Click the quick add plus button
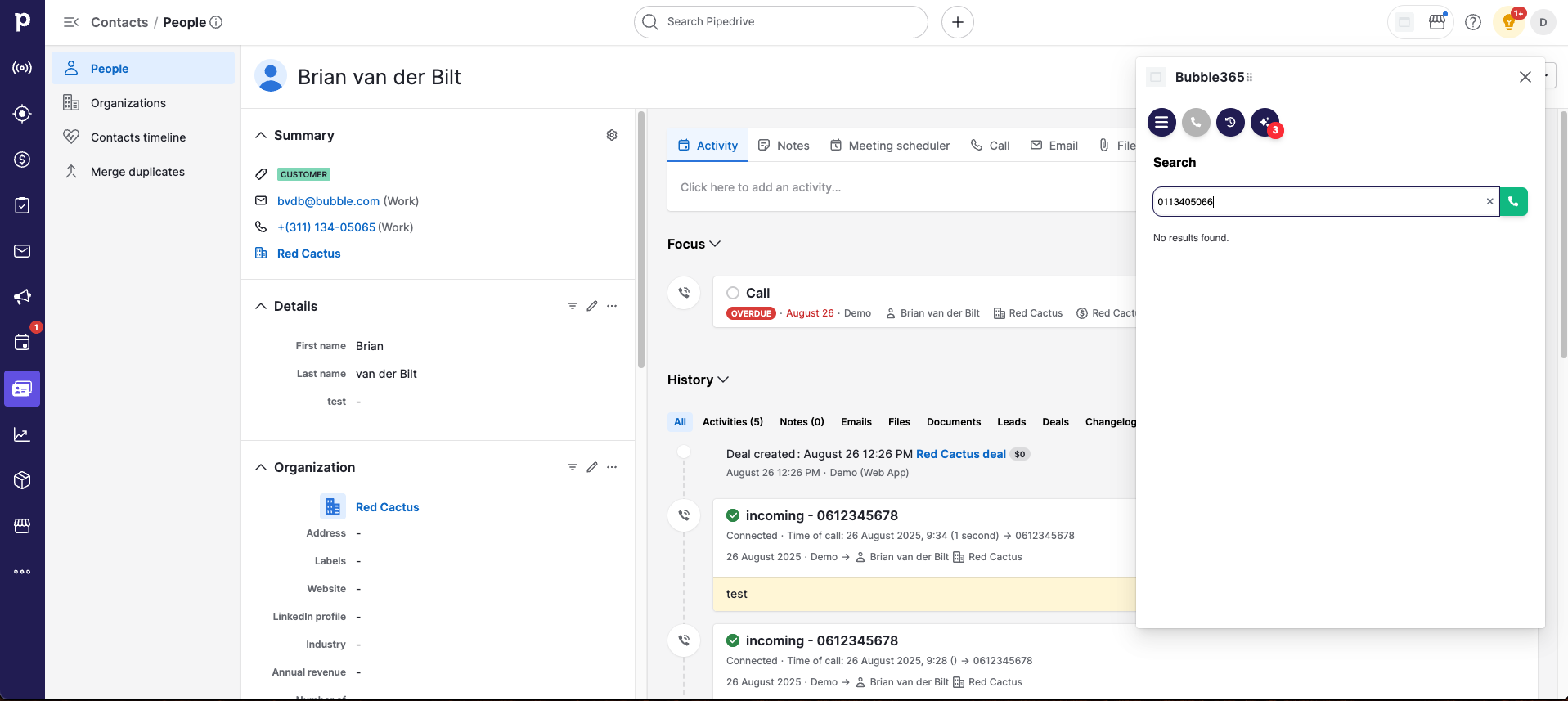The width and height of the screenshot is (1568, 701). tap(958, 22)
